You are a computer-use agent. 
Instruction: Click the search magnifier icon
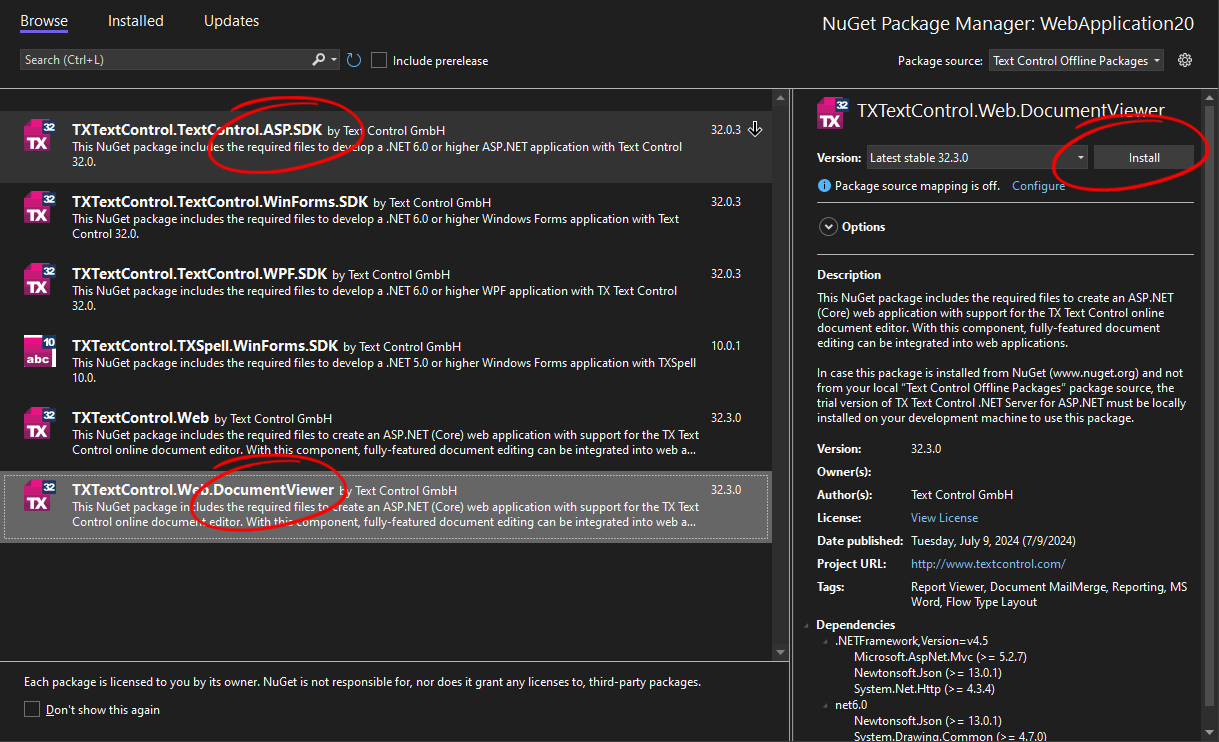pos(319,60)
